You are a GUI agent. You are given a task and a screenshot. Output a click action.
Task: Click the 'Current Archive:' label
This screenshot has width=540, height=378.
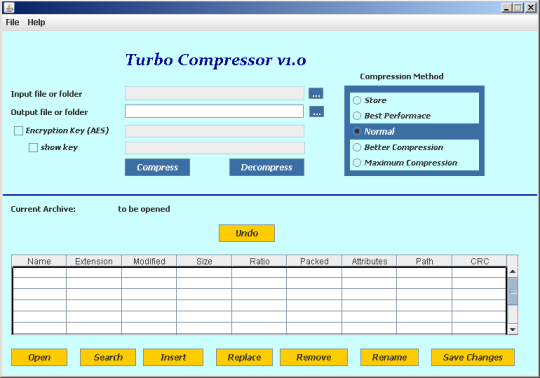(43, 209)
